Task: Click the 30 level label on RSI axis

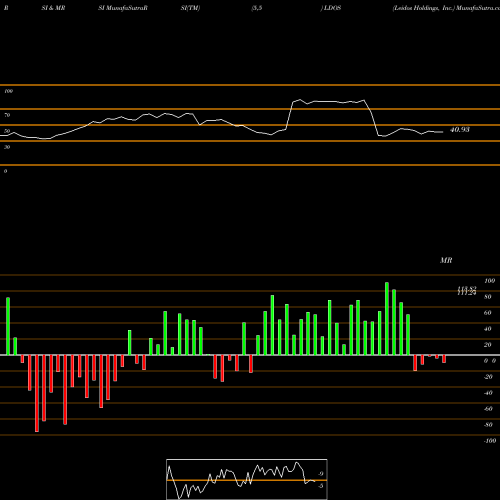Action: [x=7, y=147]
